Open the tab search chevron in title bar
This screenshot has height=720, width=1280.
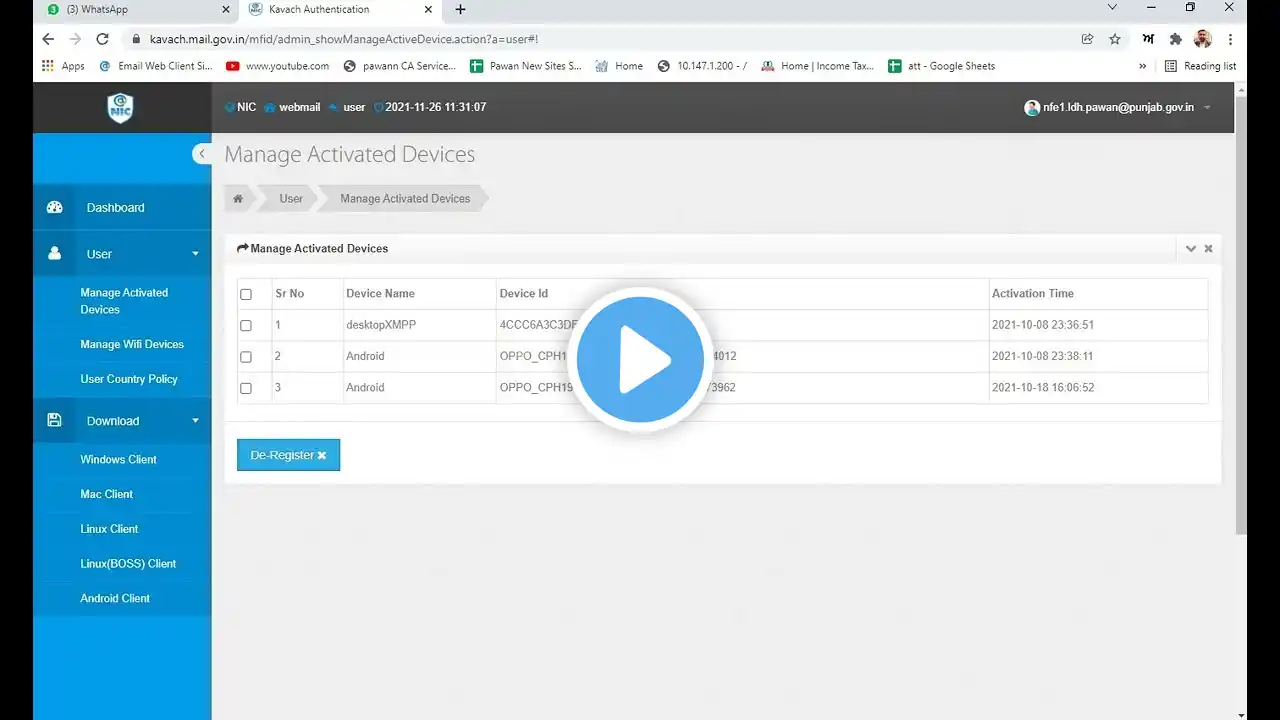[x=1112, y=8]
